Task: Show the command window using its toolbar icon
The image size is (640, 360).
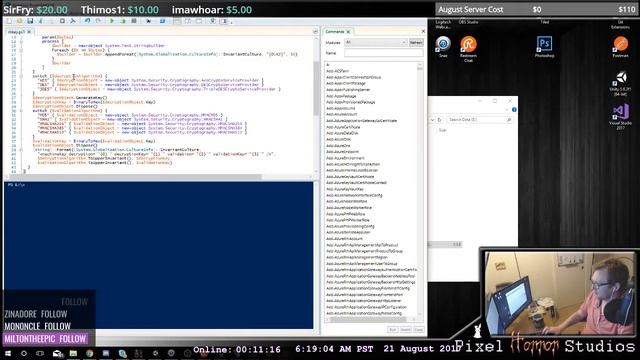Action: [213, 21]
